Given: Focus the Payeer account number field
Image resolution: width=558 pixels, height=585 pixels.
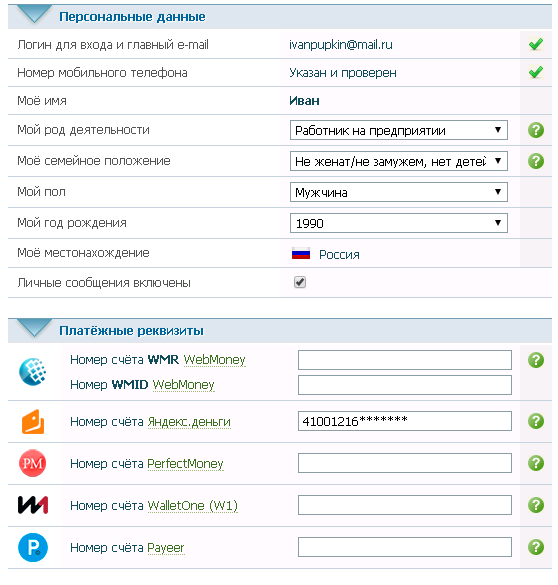Looking at the screenshot, I should 405,547.
